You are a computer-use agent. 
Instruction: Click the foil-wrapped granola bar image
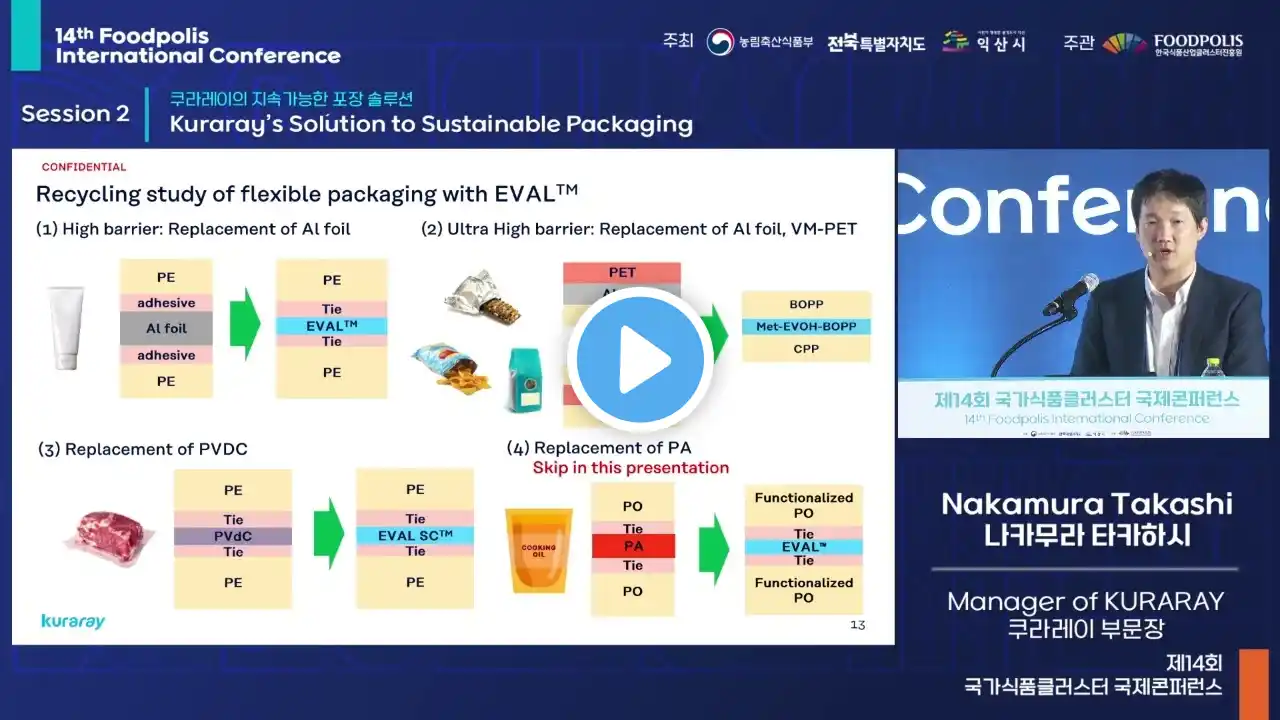482,297
